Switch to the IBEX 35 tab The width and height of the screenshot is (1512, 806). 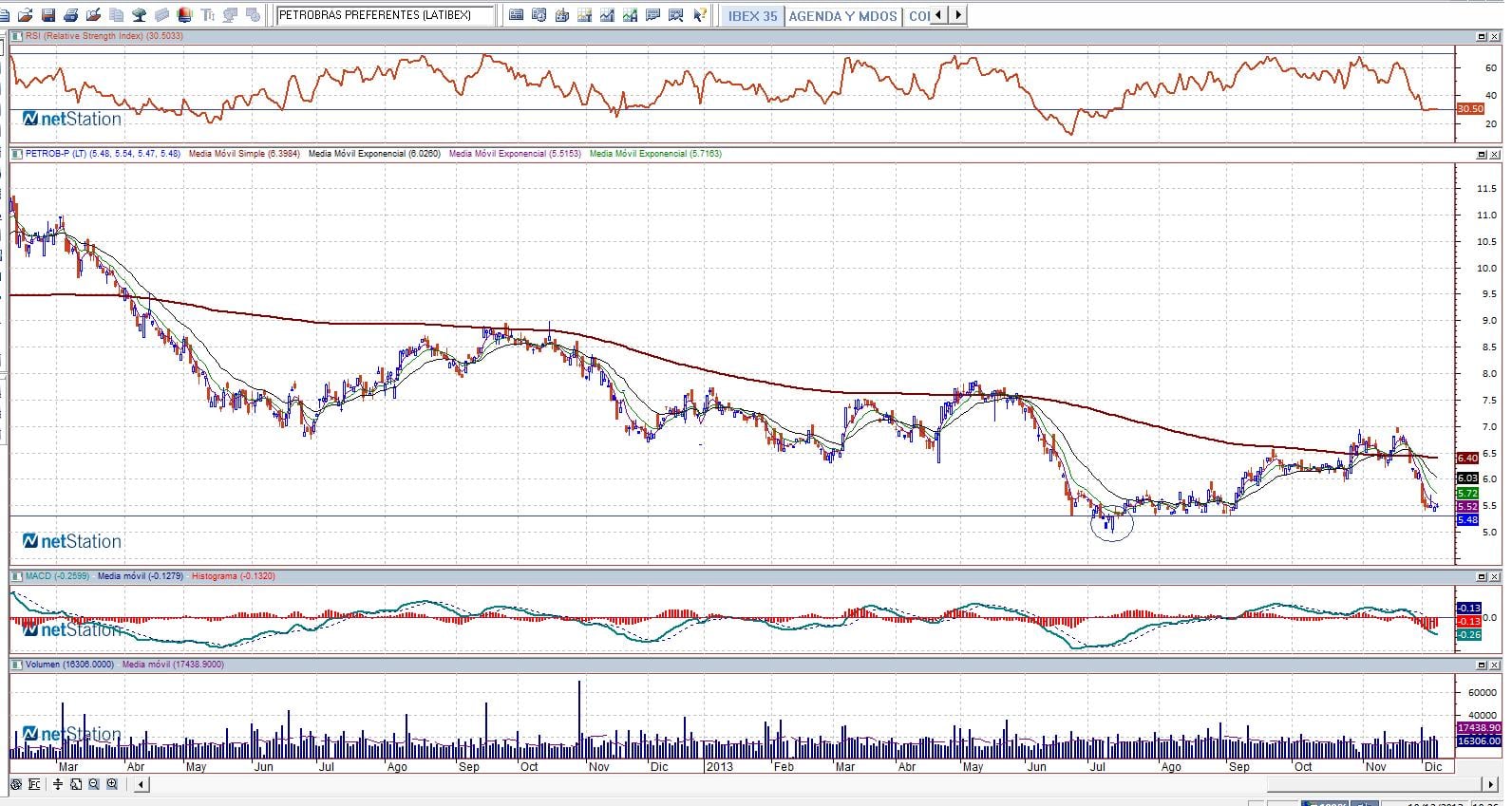click(x=752, y=15)
